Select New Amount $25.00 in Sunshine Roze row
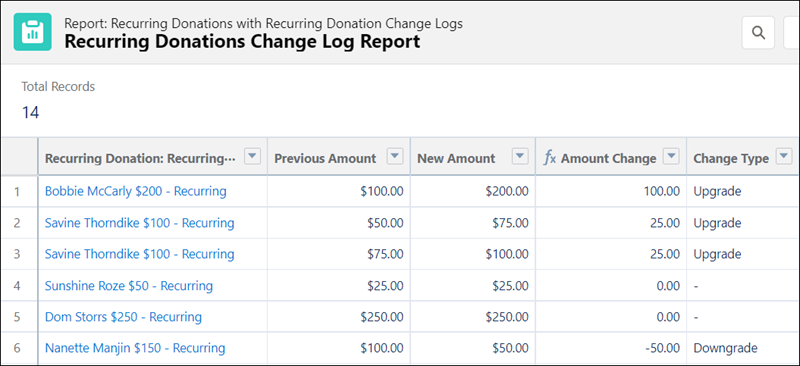The height and width of the screenshot is (366, 800). 473,286
